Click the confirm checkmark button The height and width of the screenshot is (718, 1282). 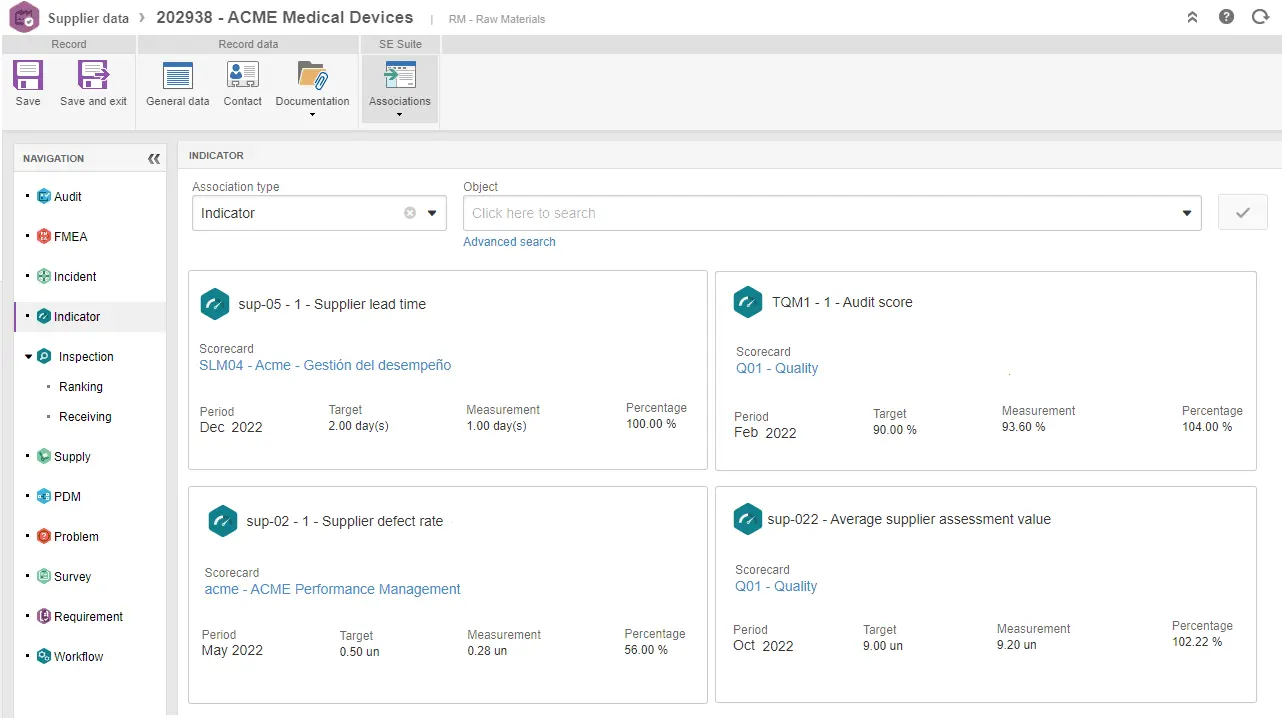[1243, 213]
